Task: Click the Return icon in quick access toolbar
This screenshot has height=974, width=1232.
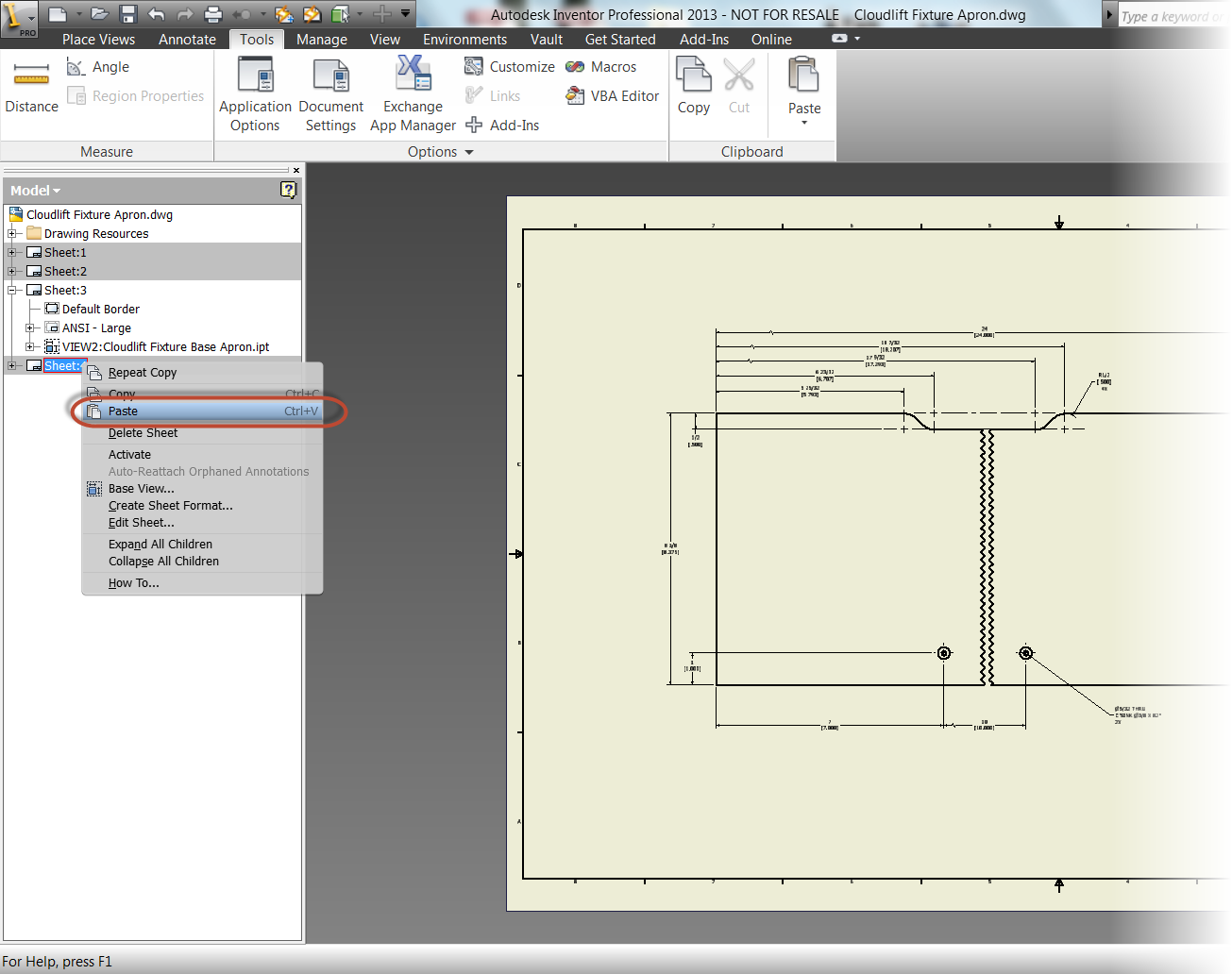Action: (242, 14)
